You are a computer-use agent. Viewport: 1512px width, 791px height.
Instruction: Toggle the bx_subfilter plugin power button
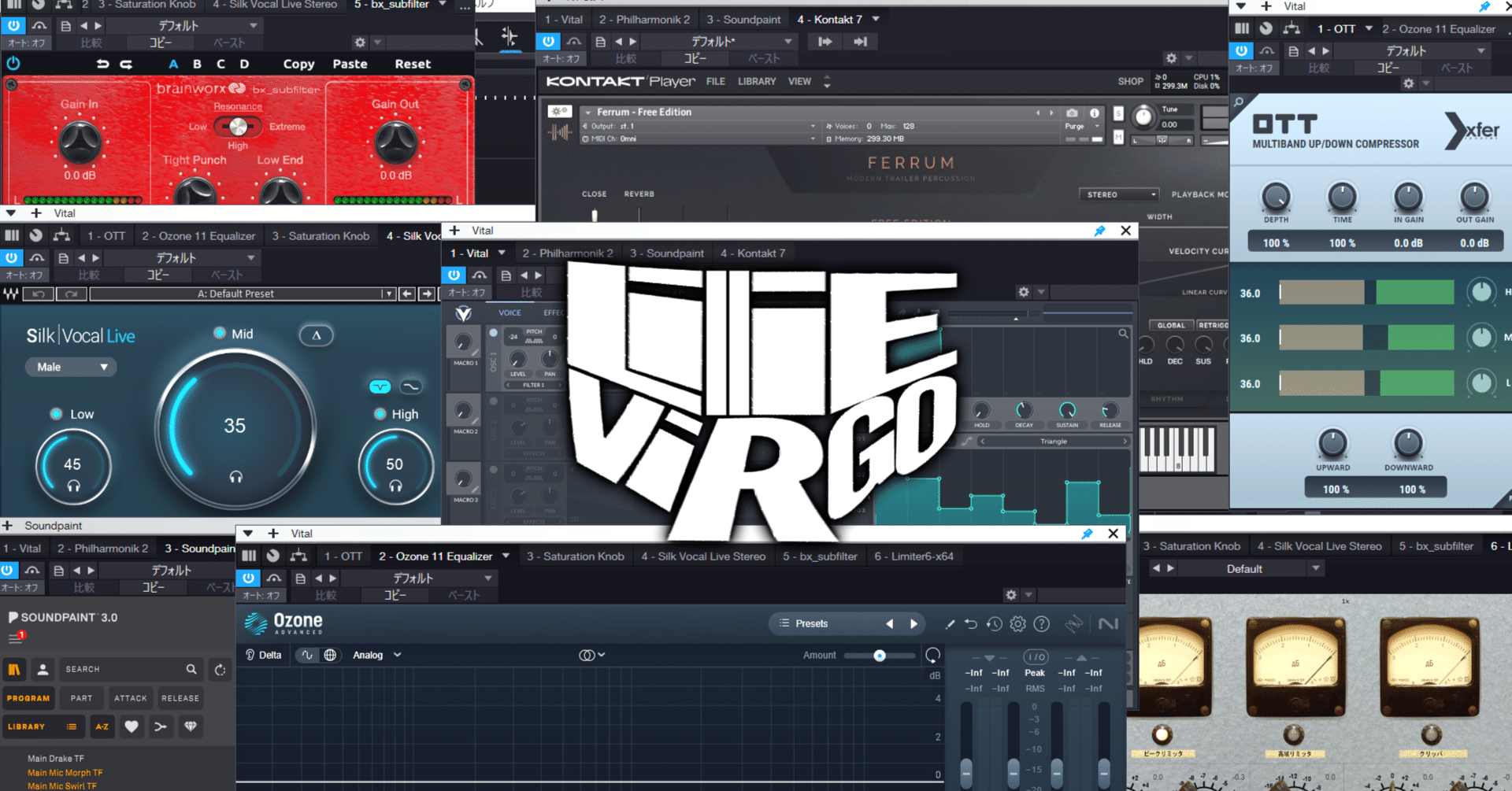point(13,64)
